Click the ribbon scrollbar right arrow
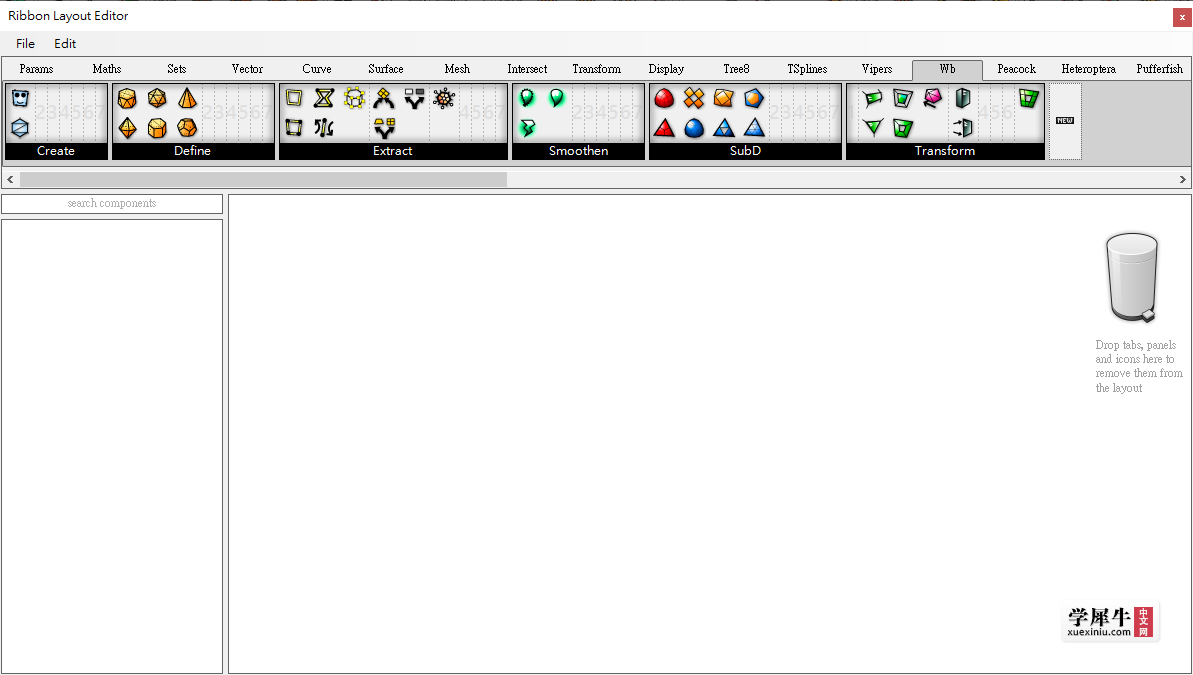 point(1182,180)
